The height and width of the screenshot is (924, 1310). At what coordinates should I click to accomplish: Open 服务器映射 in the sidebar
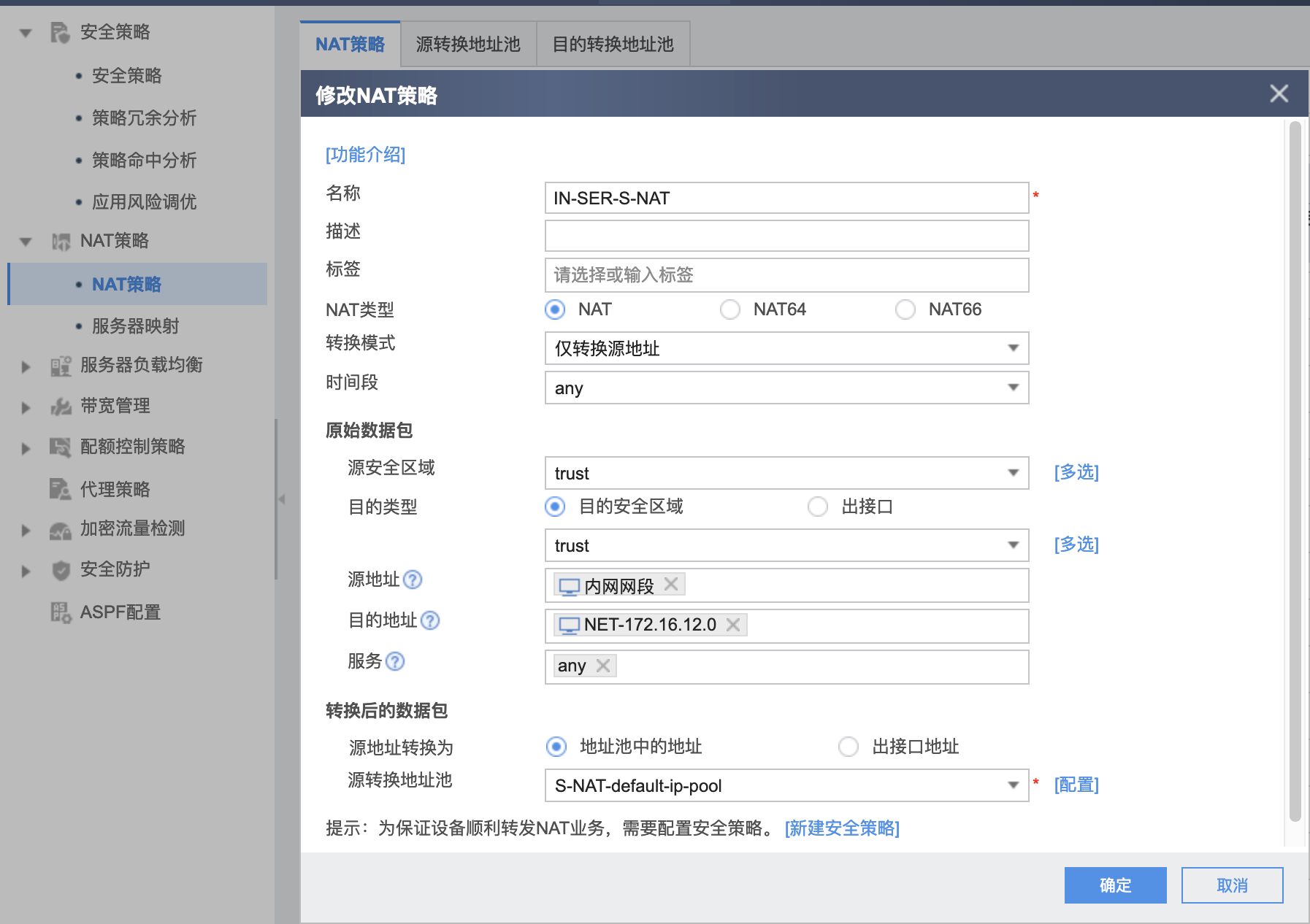click(x=136, y=326)
